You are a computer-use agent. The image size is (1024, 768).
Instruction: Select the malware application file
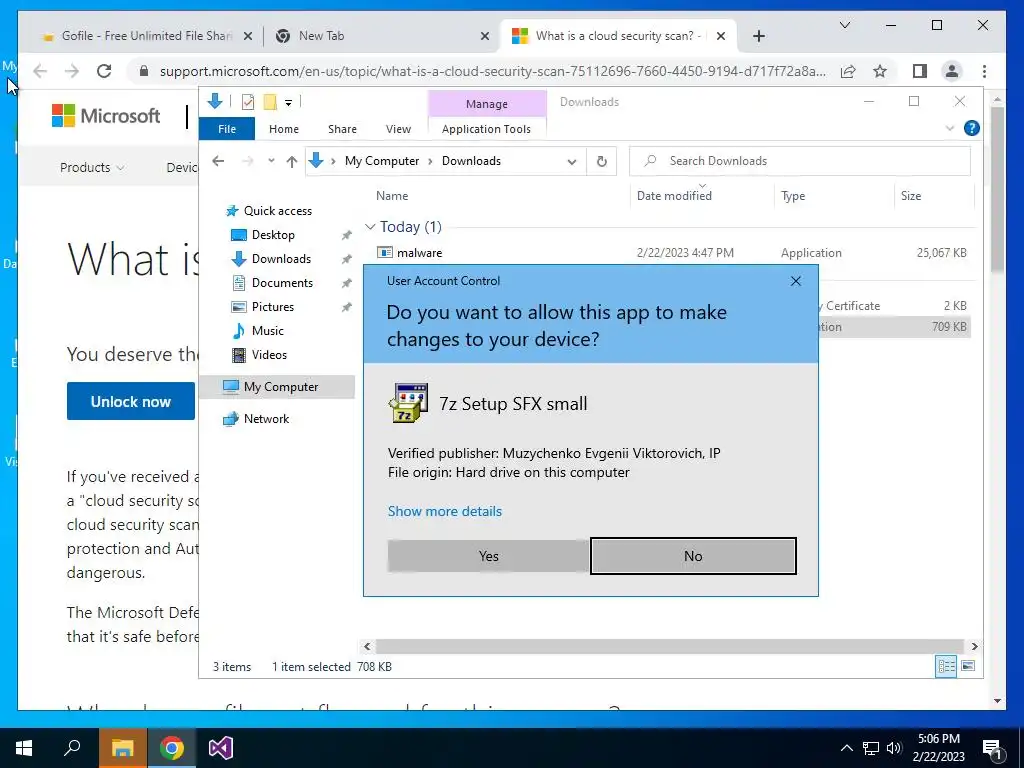point(419,253)
